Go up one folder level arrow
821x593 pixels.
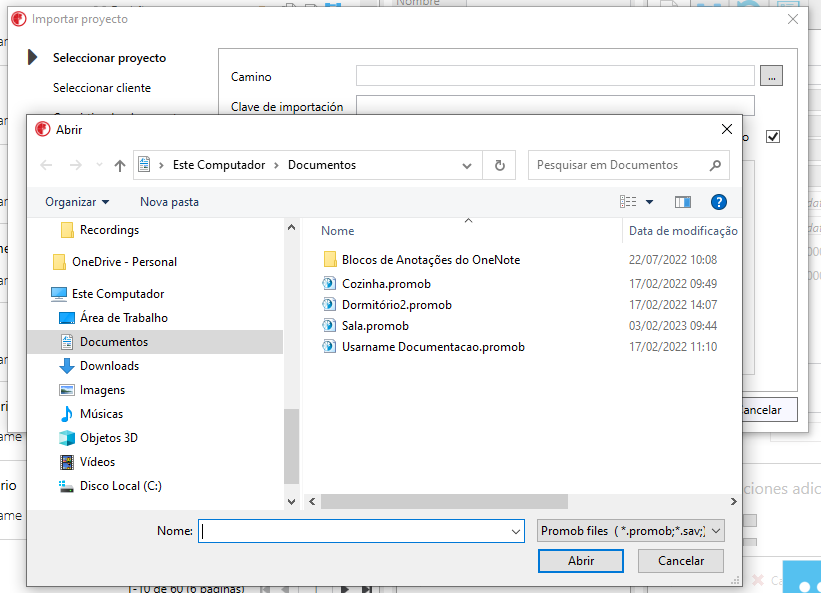[x=120, y=165]
